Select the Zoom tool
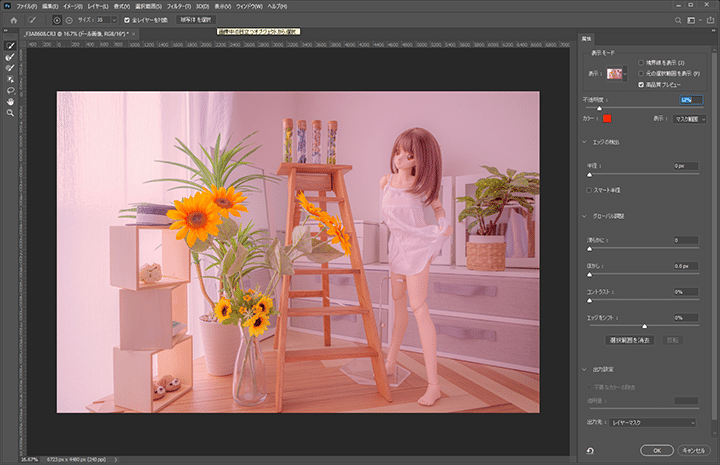 10,113
